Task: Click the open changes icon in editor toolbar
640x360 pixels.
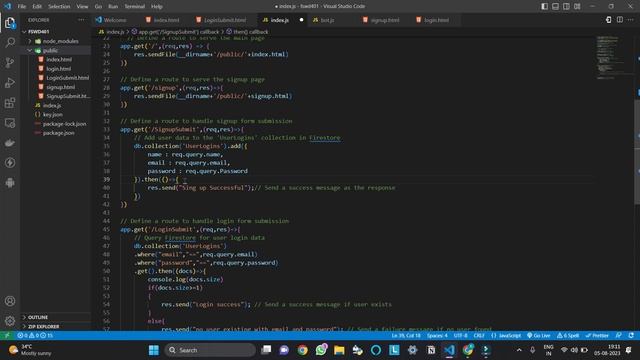Action: (609, 20)
